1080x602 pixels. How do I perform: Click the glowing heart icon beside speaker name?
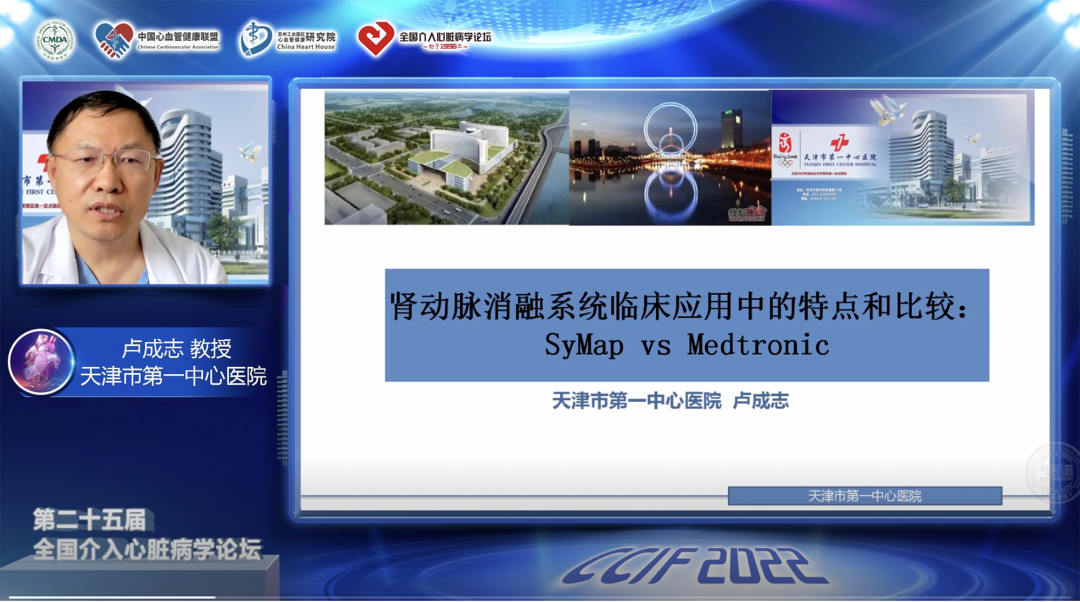click(x=42, y=361)
